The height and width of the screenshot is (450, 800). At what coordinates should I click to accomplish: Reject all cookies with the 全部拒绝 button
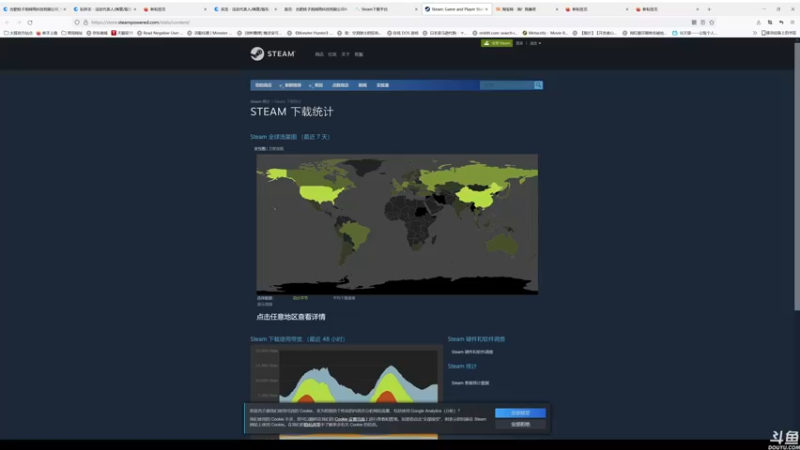520,424
